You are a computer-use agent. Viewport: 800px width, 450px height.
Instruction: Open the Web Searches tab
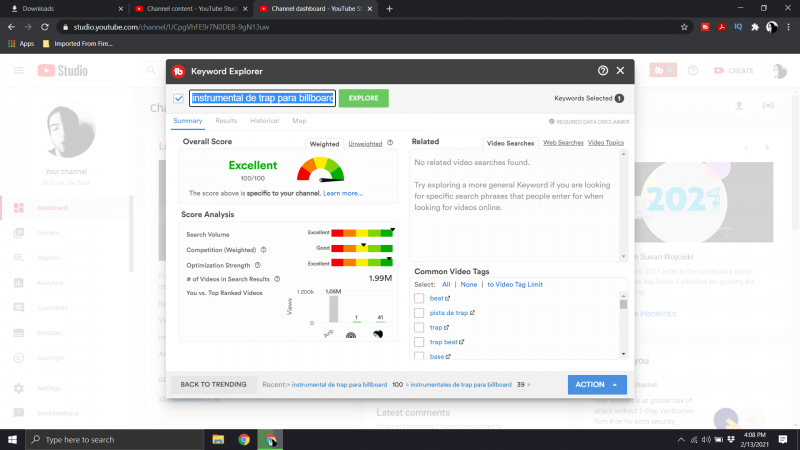pos(563,143)
